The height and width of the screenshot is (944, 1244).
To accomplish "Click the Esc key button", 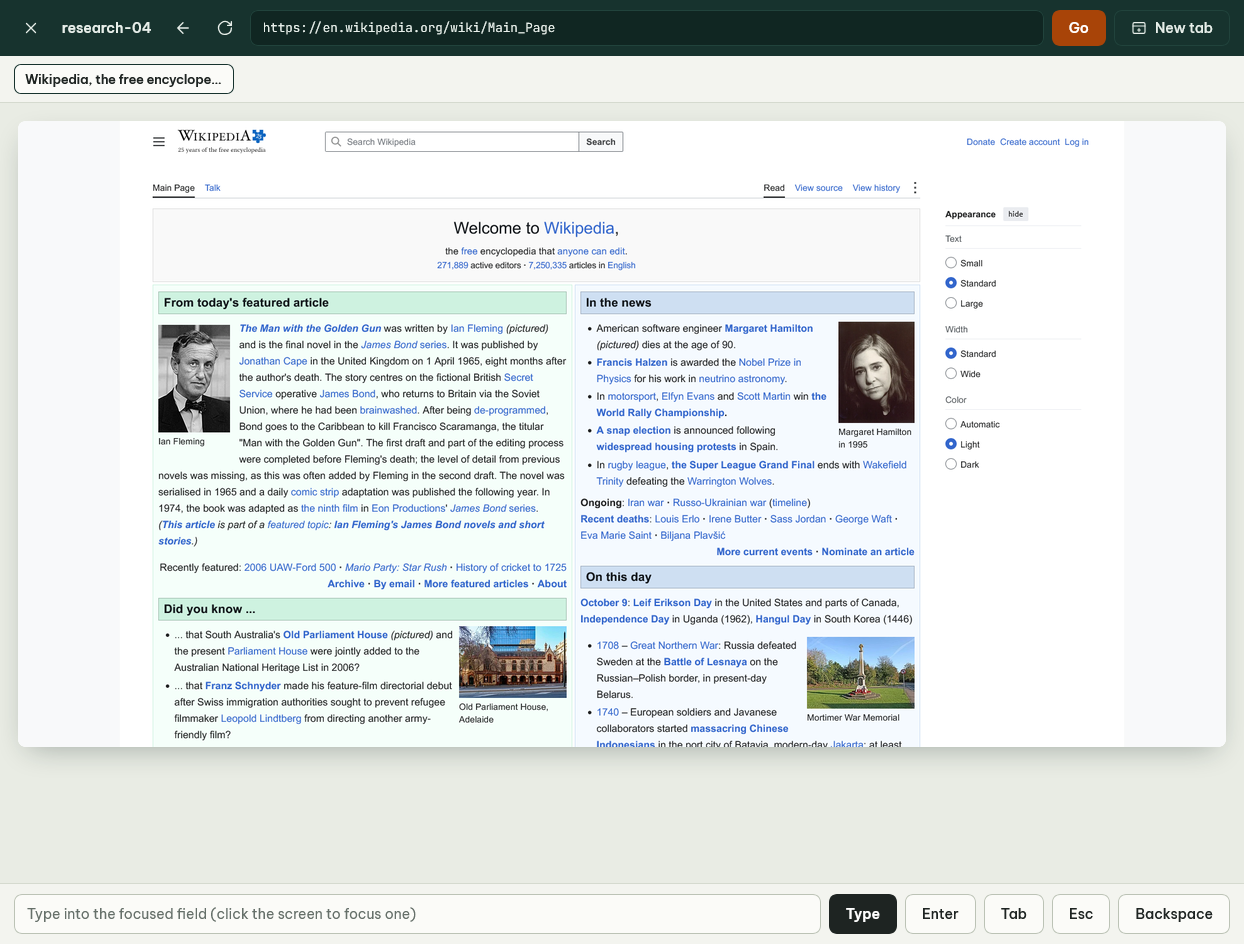I will coord(1081,914).
